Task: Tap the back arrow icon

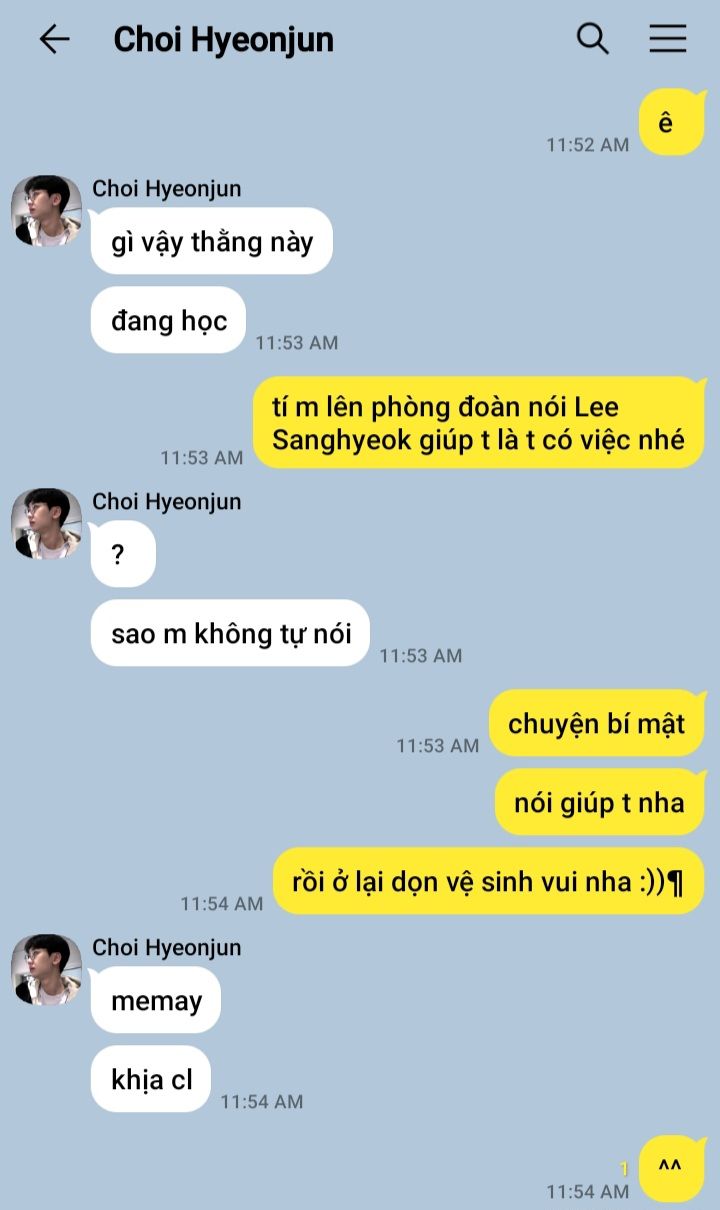Action: pos(54,39)
